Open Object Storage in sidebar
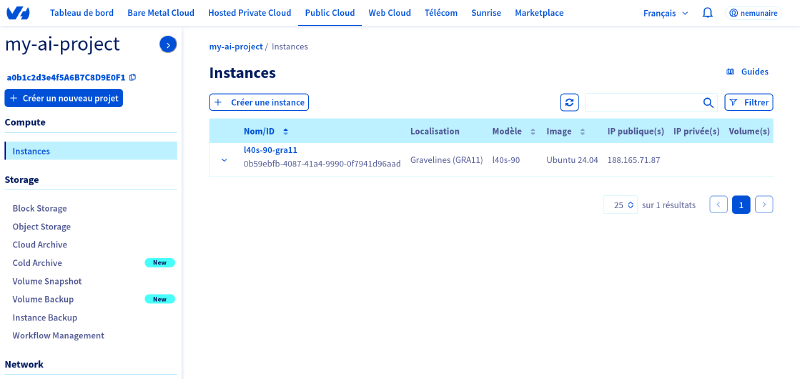This screenshot has height=379, width=800. point(42,226)
